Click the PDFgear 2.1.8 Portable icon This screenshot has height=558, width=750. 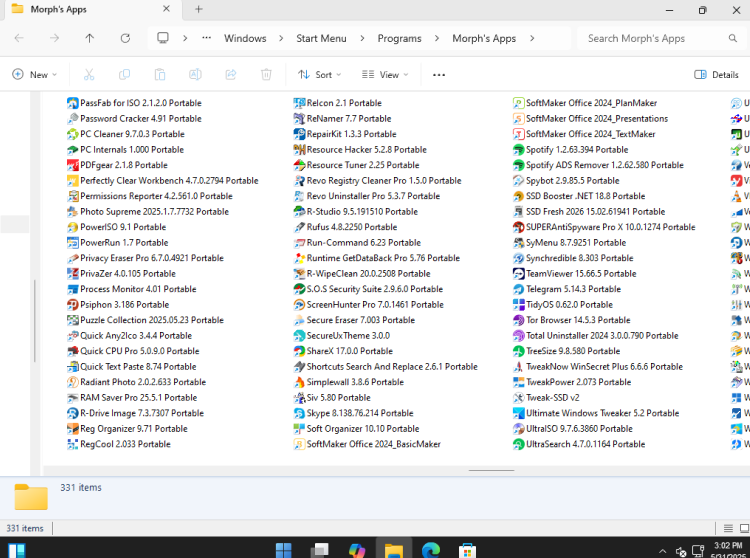73,165
